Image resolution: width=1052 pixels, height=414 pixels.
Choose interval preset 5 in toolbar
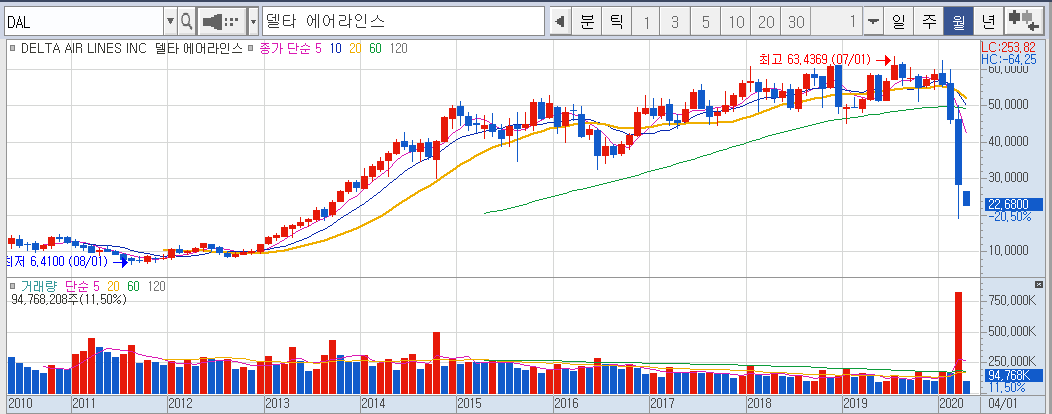coord(705,22)
